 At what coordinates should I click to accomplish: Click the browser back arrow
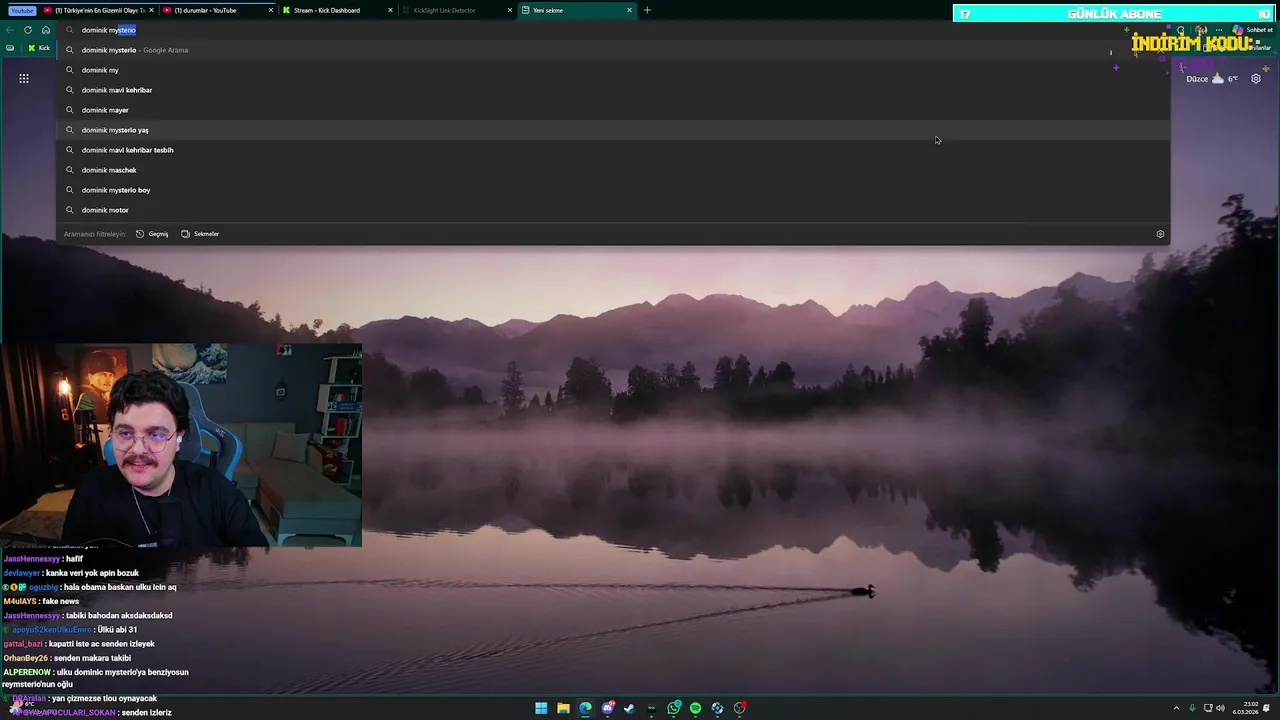(x=10, y=30)
